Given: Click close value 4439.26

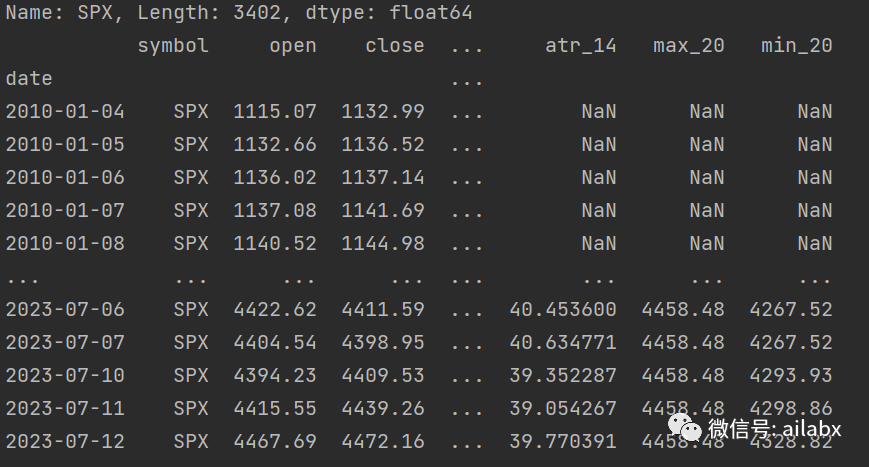Looking at the screenshot, I should 383,409.
